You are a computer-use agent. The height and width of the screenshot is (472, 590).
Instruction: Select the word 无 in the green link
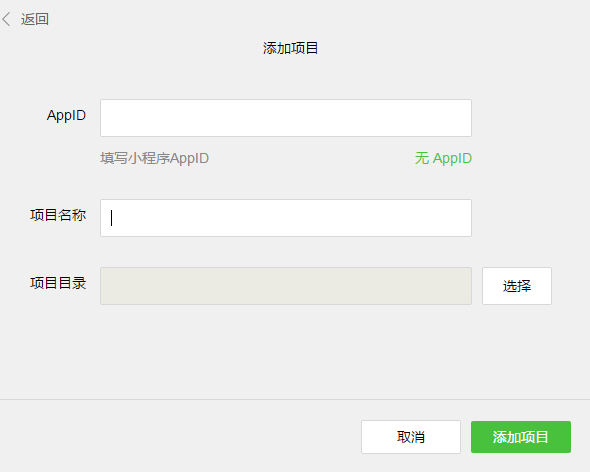[422, 158]
